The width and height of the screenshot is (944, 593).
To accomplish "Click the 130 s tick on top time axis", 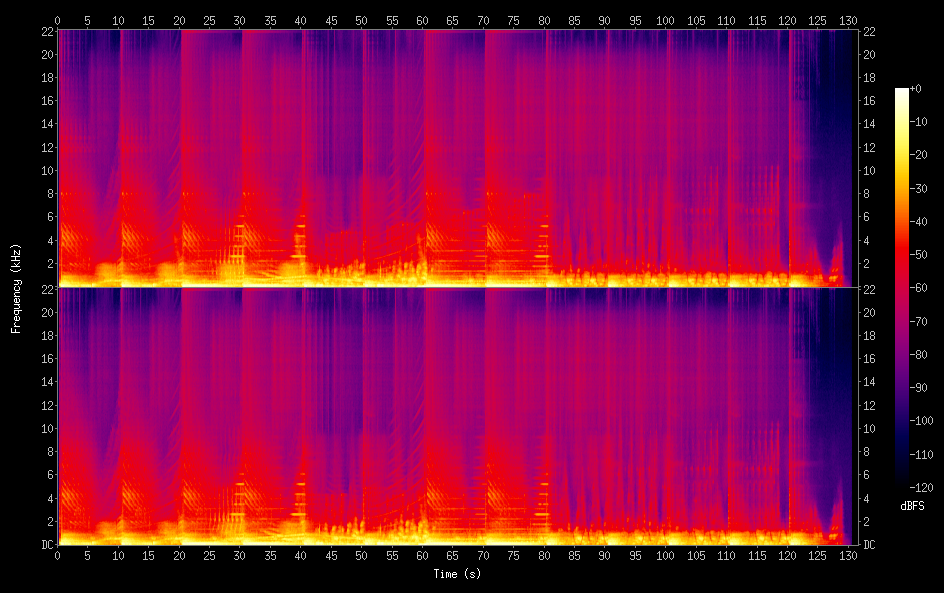I will pyautogui.click(x=849, y=19).
